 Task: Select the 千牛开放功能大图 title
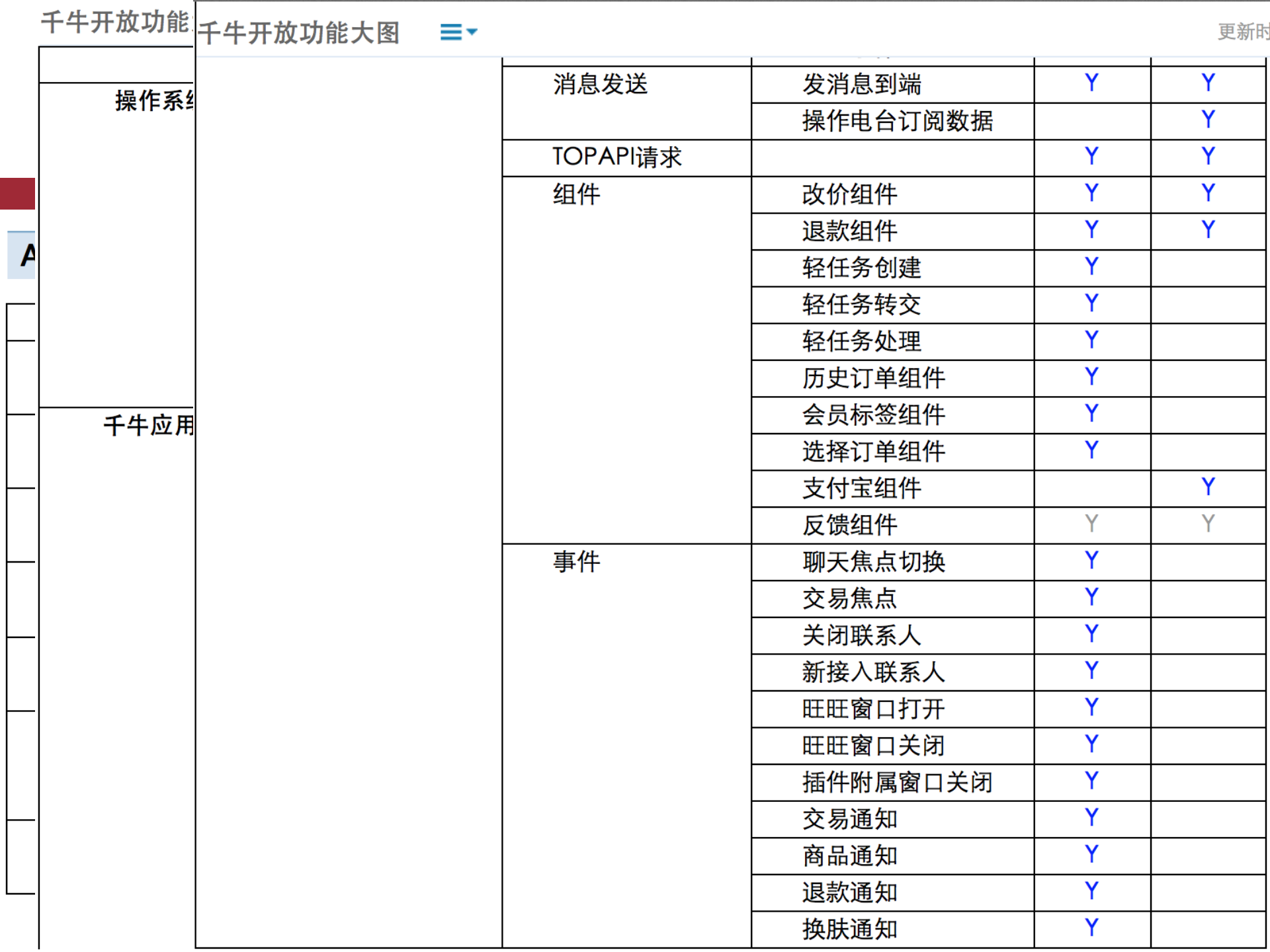(301, 32)
